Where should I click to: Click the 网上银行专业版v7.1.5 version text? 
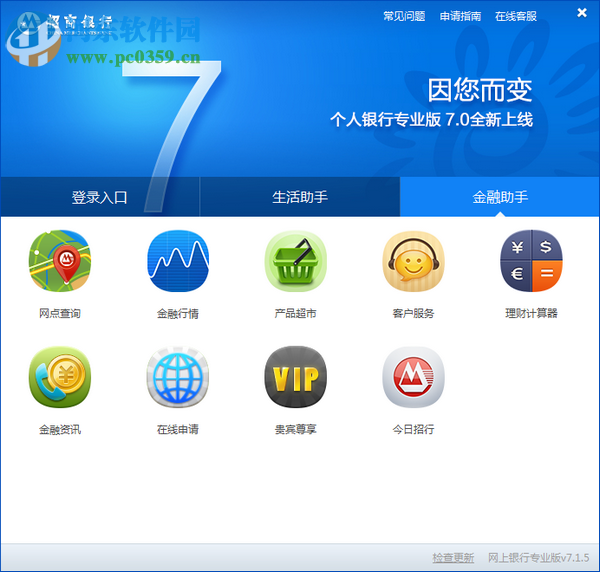(x=538, y=558)
